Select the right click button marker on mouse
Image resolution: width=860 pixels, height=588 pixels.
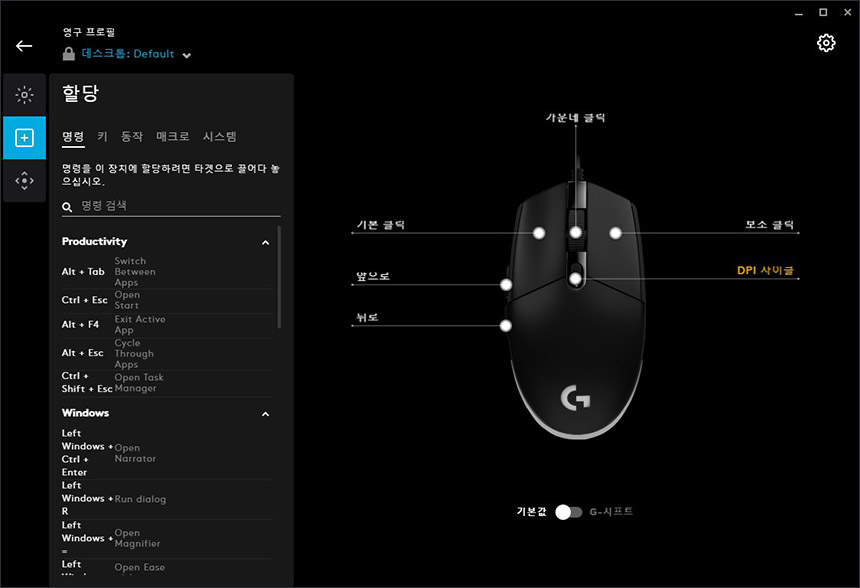tap(615, 233)
